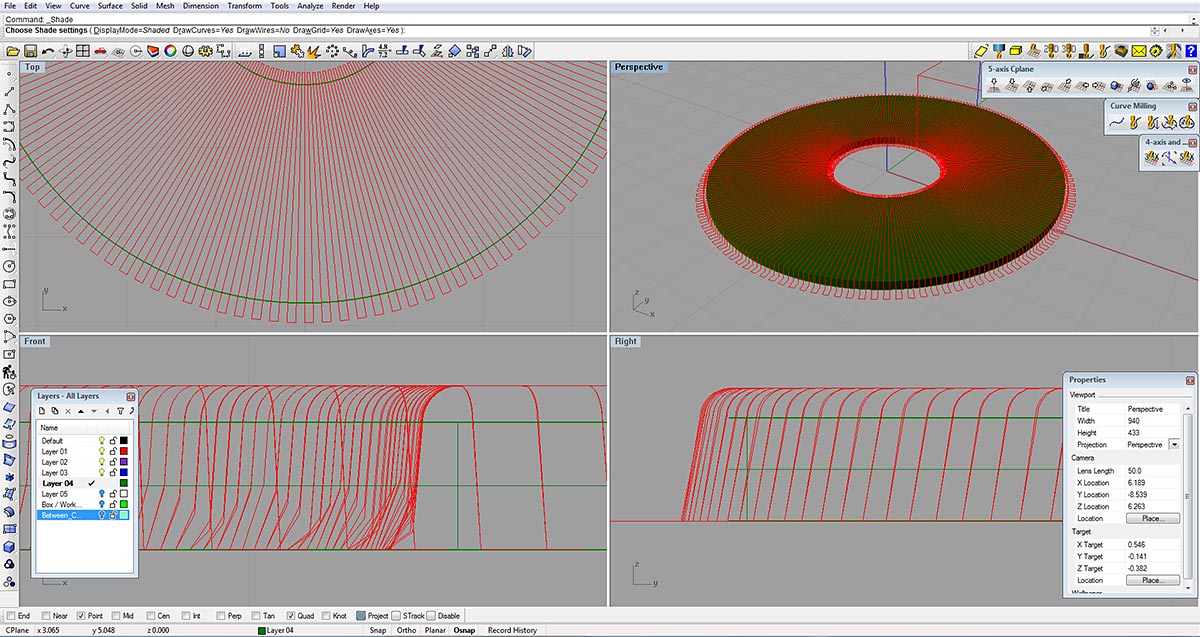This screenshot has width=1200, height=637.
Task: Open the Transform menu
Action: tap(244, 6)
